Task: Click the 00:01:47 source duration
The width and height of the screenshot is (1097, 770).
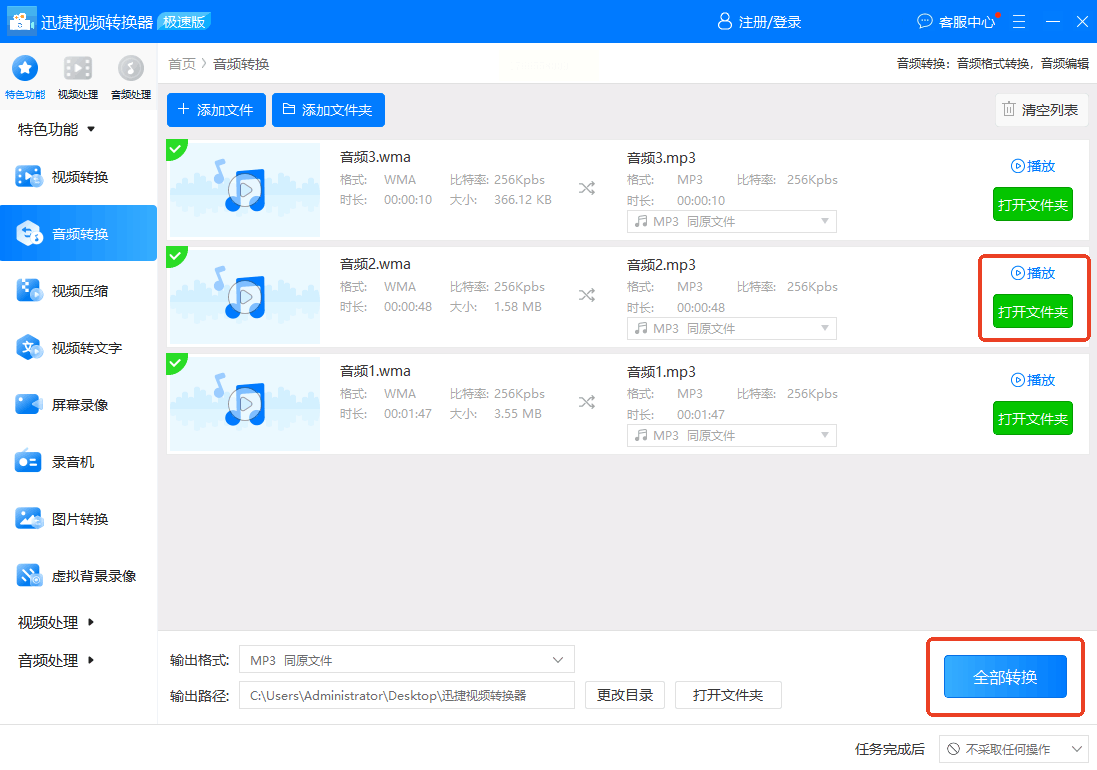Action: point(408,414)
